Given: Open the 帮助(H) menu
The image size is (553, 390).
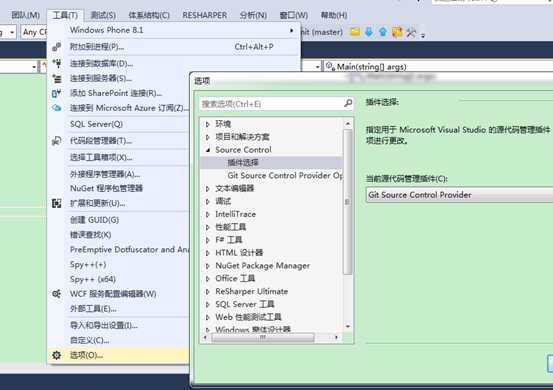Looking at the screenshot, I should click(x=334, y=15).
